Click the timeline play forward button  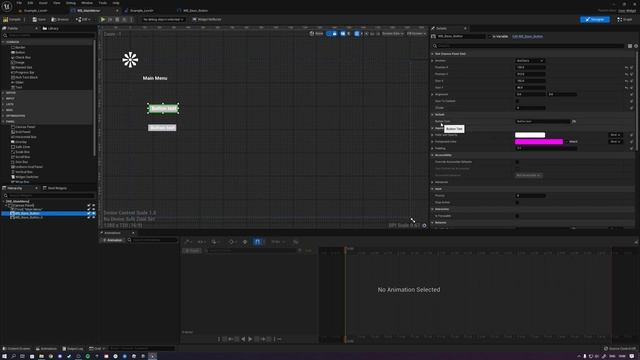pyautogui.click(x=250, y=339)
